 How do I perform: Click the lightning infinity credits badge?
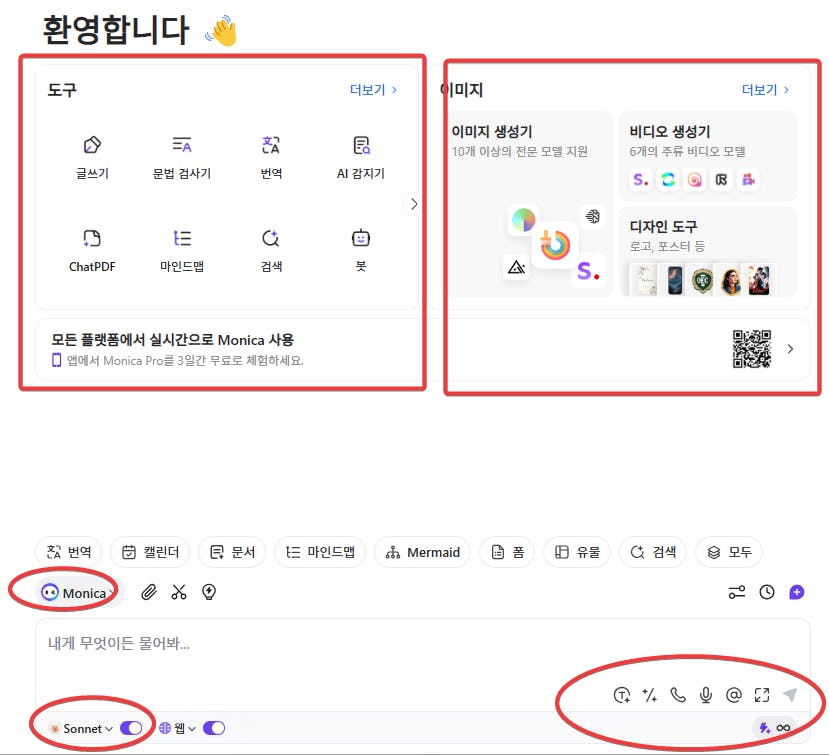[x=775, y=728]
